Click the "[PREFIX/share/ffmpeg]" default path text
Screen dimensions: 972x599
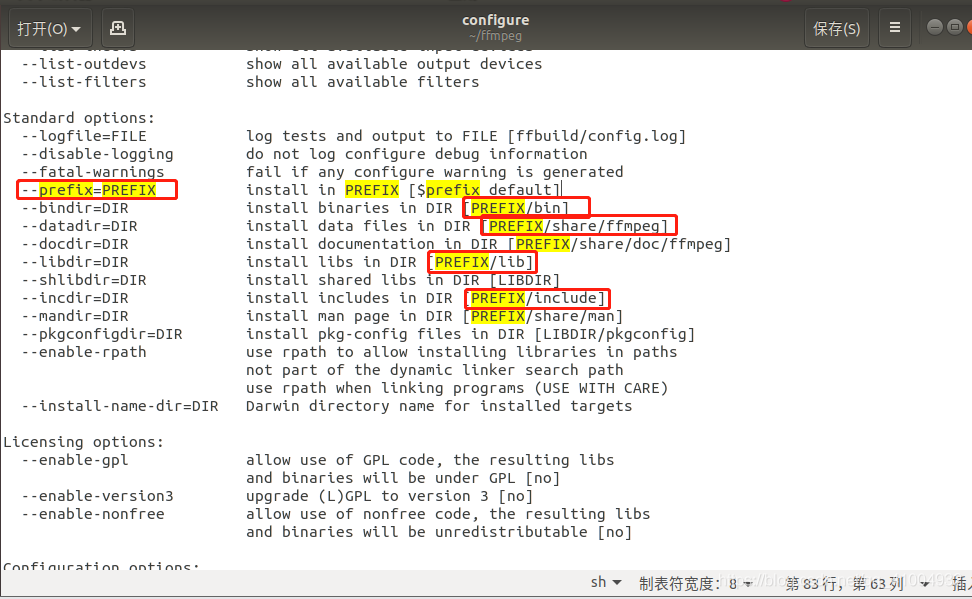575,226
